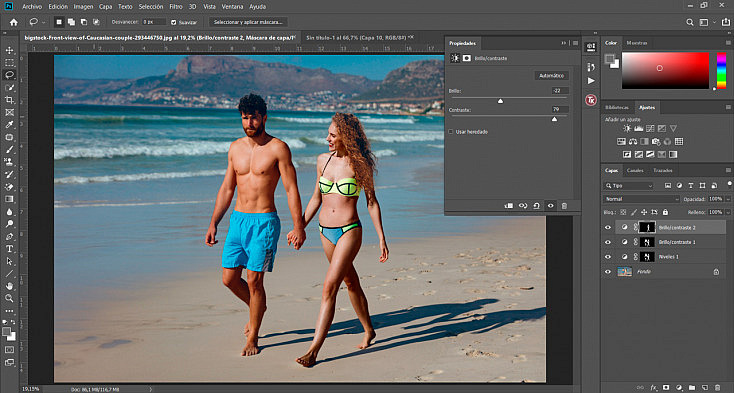Choose Intersect with selection mode icon
Viewport: 734px width, 393px height.
pyautogui.click(x=96, y=22)
